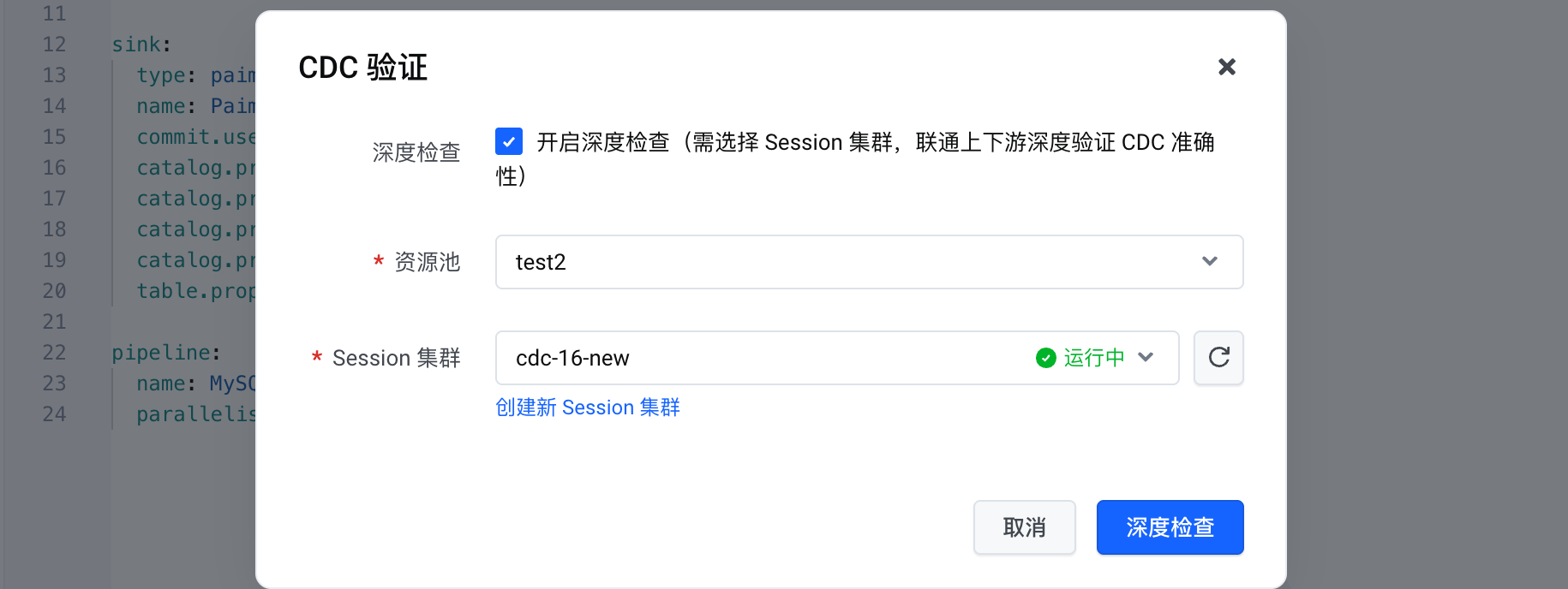
Task: Click the Session 集群 field label
Action: (396, 358)
